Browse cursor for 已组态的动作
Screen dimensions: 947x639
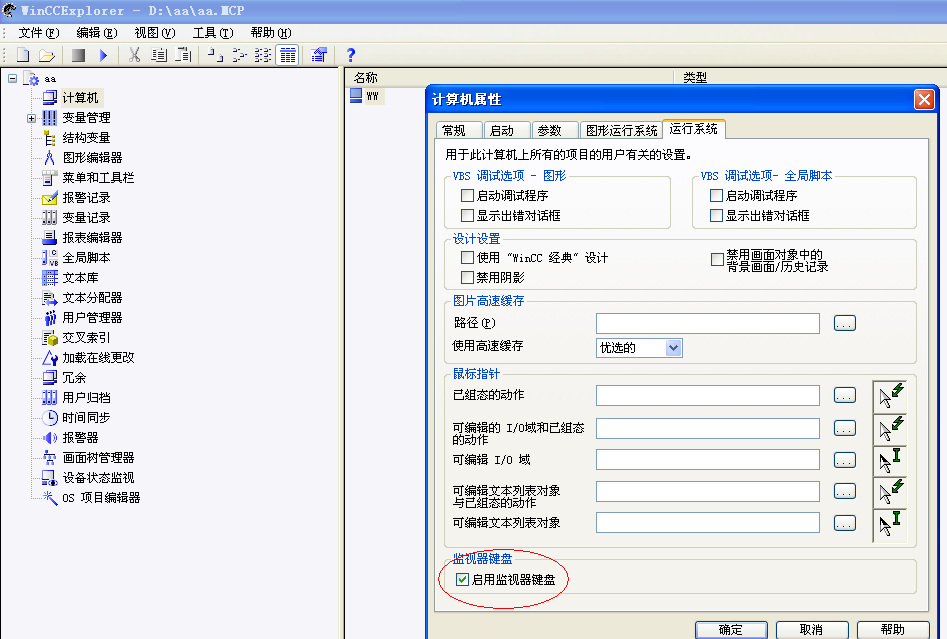click(844, 396)
